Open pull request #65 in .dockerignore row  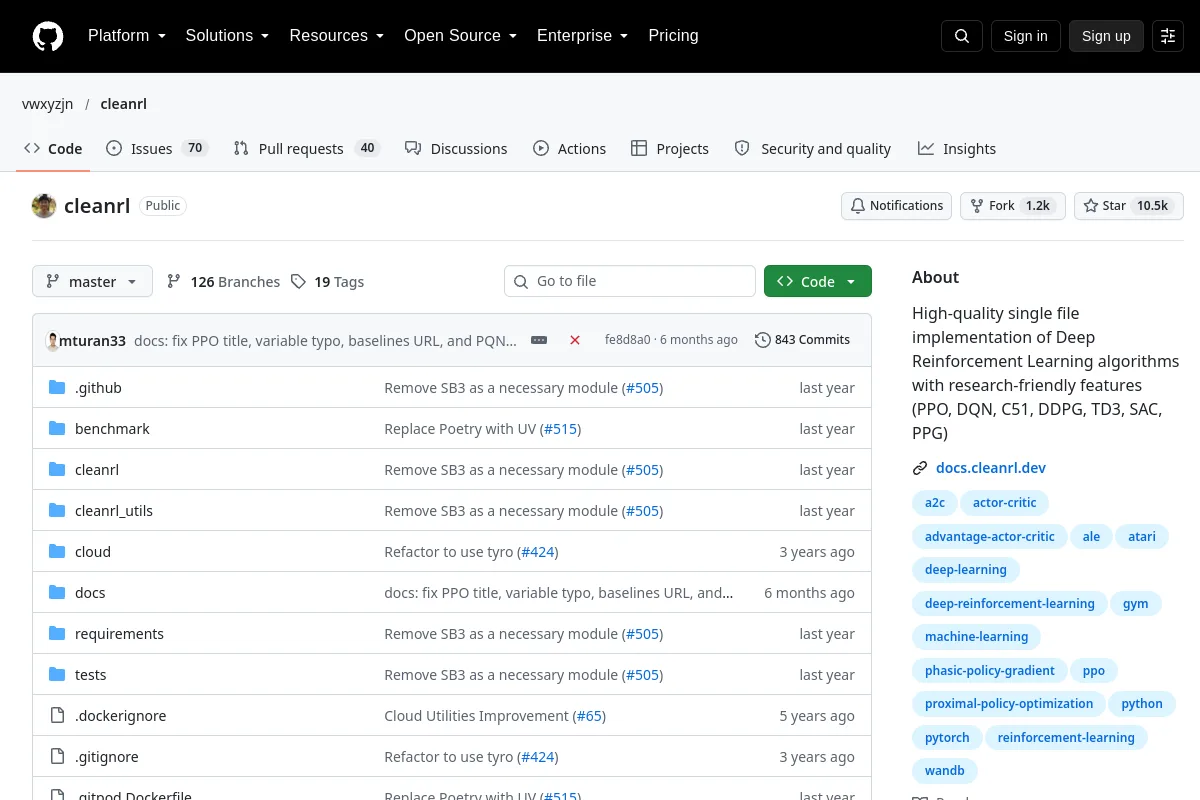pos(589,716)
